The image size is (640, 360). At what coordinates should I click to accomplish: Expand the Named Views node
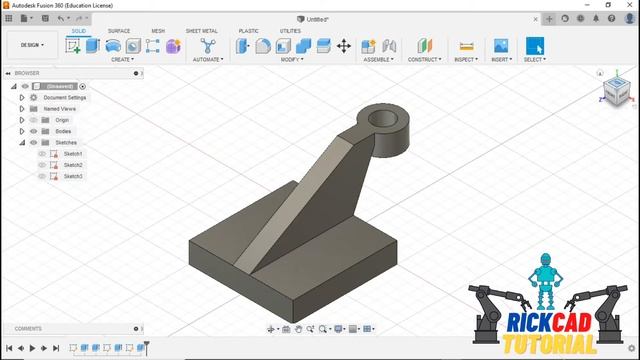(22, 109)
